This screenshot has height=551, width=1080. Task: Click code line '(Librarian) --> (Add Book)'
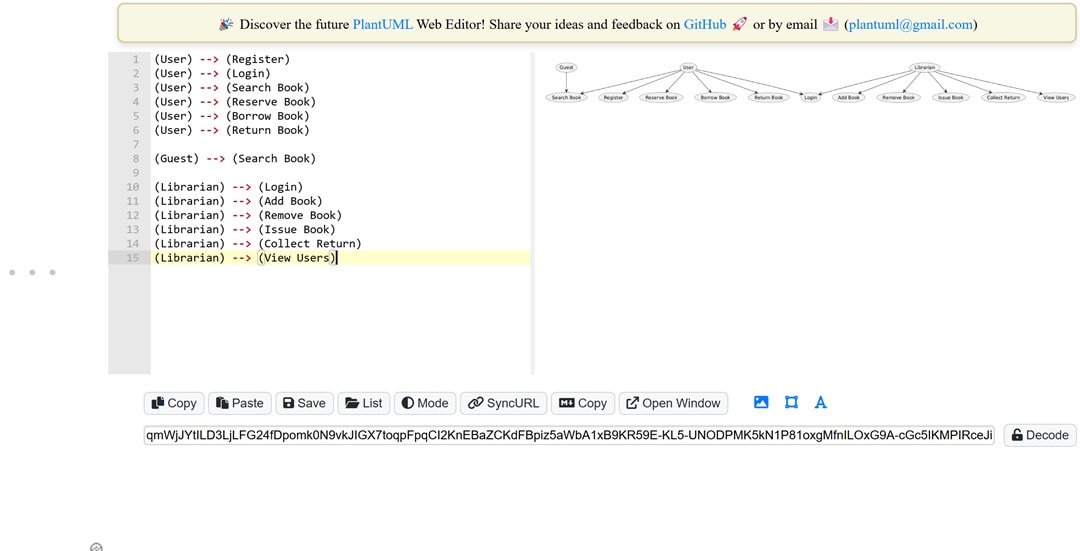[x=238, y=201]
